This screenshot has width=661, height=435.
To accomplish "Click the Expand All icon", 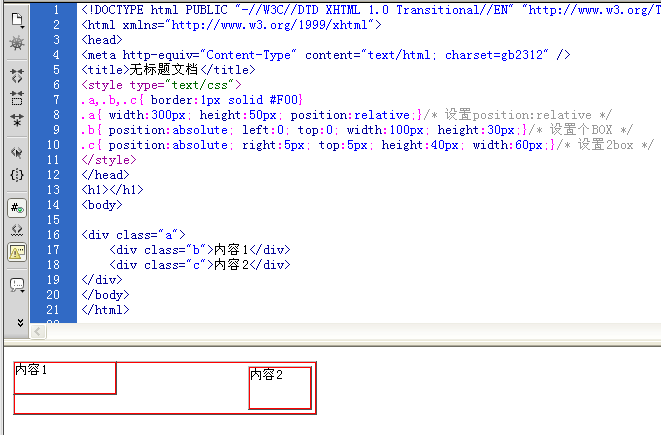I will [x=17, y=120].
